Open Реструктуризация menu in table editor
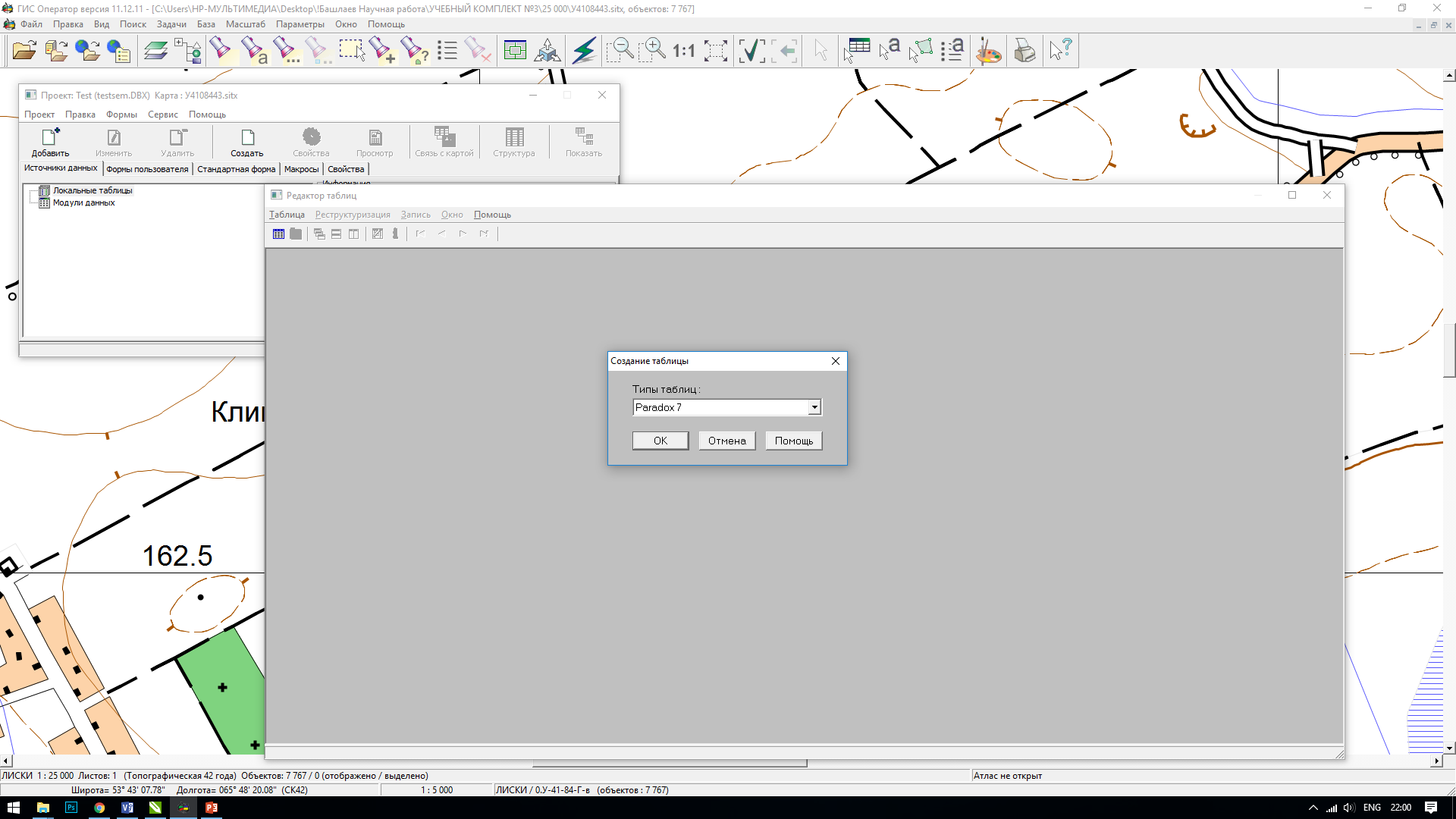 pos(352,214)
